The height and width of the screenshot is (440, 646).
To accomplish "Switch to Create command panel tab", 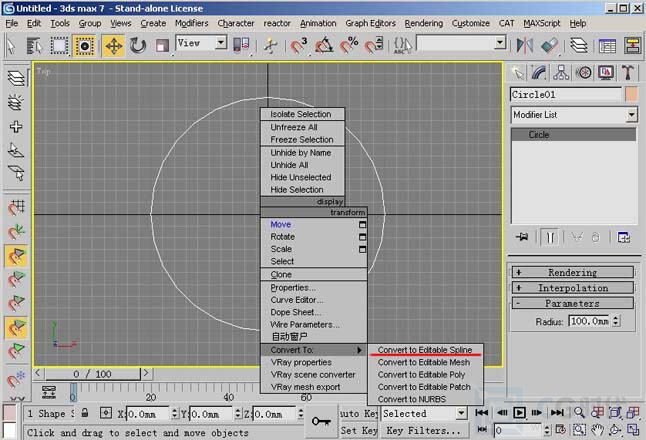I will [517, 73].
